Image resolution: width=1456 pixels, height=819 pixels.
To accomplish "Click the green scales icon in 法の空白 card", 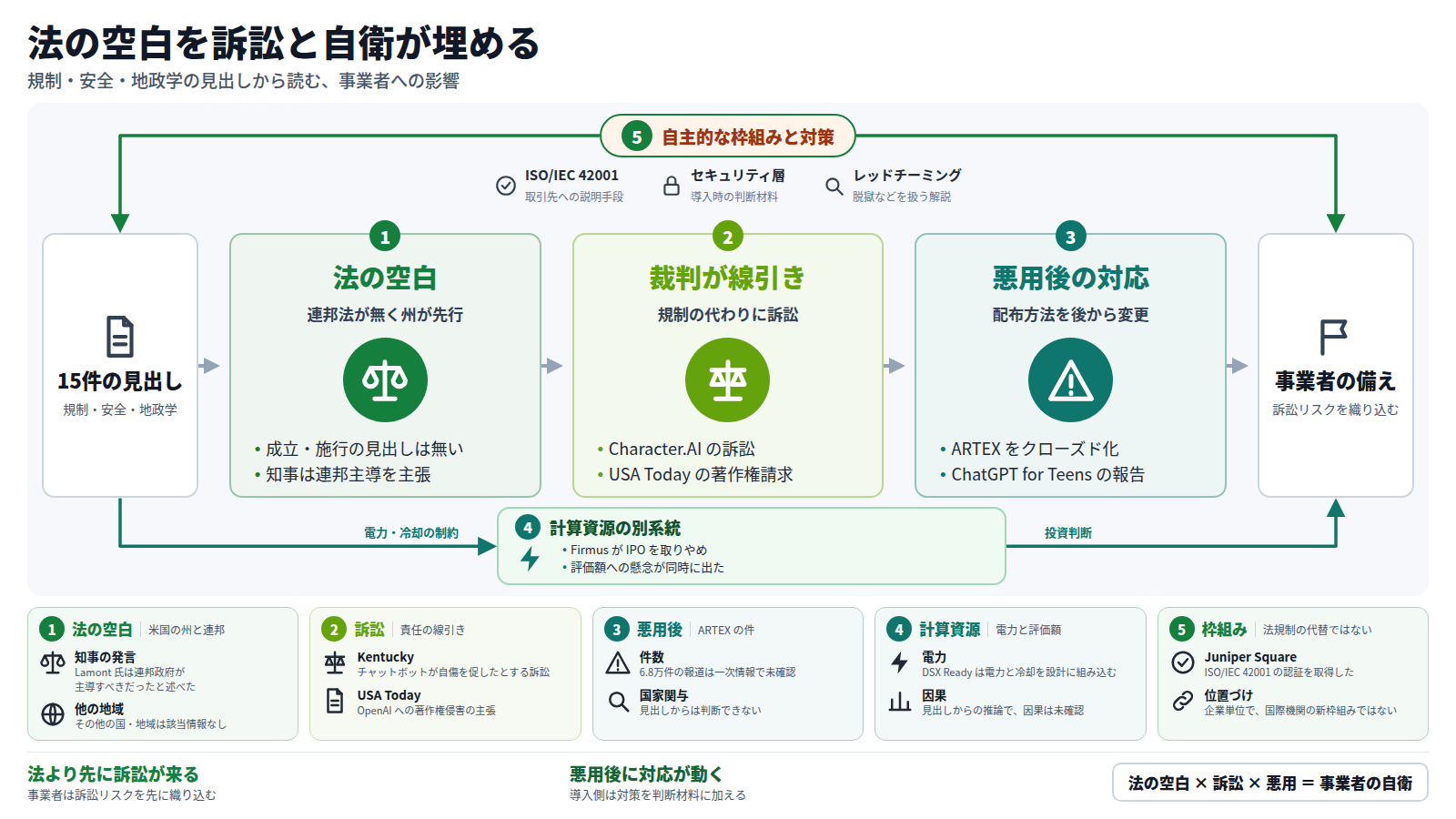I will pyautogui.click(x=385, y=379).
